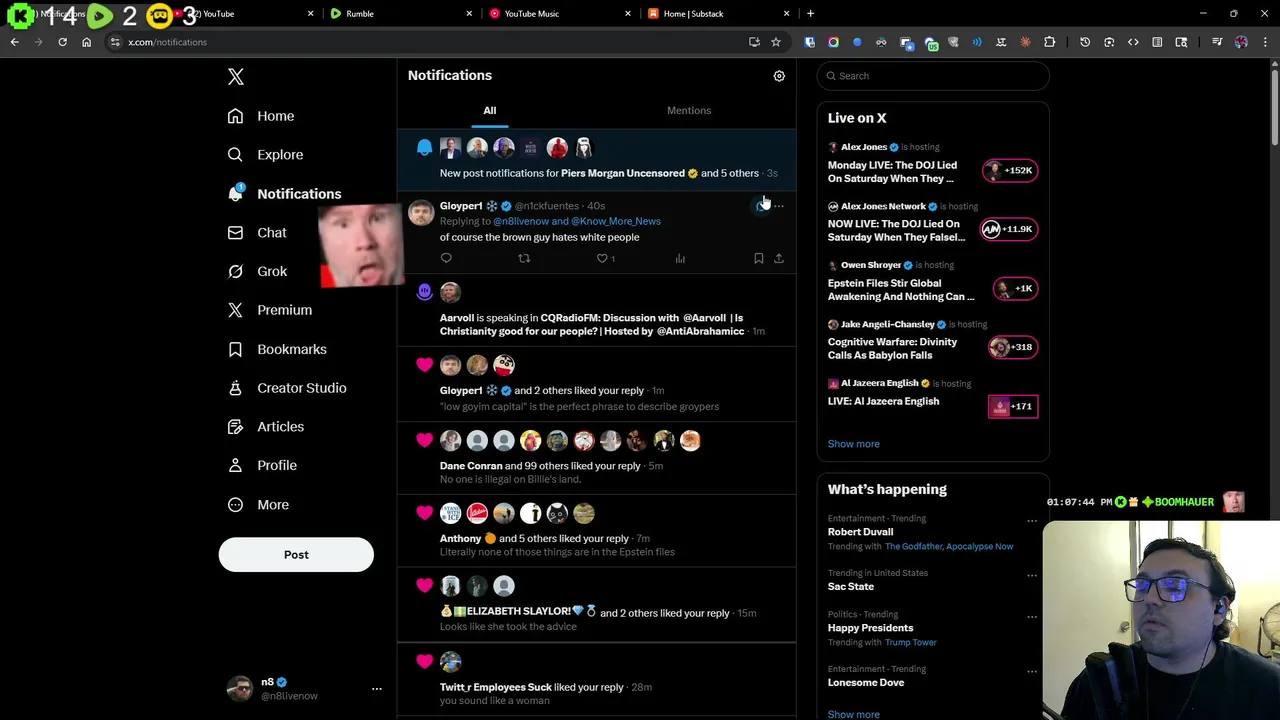Open n8 account profile picture
This screenshot has height=720, width=1280.
point(240,689)
